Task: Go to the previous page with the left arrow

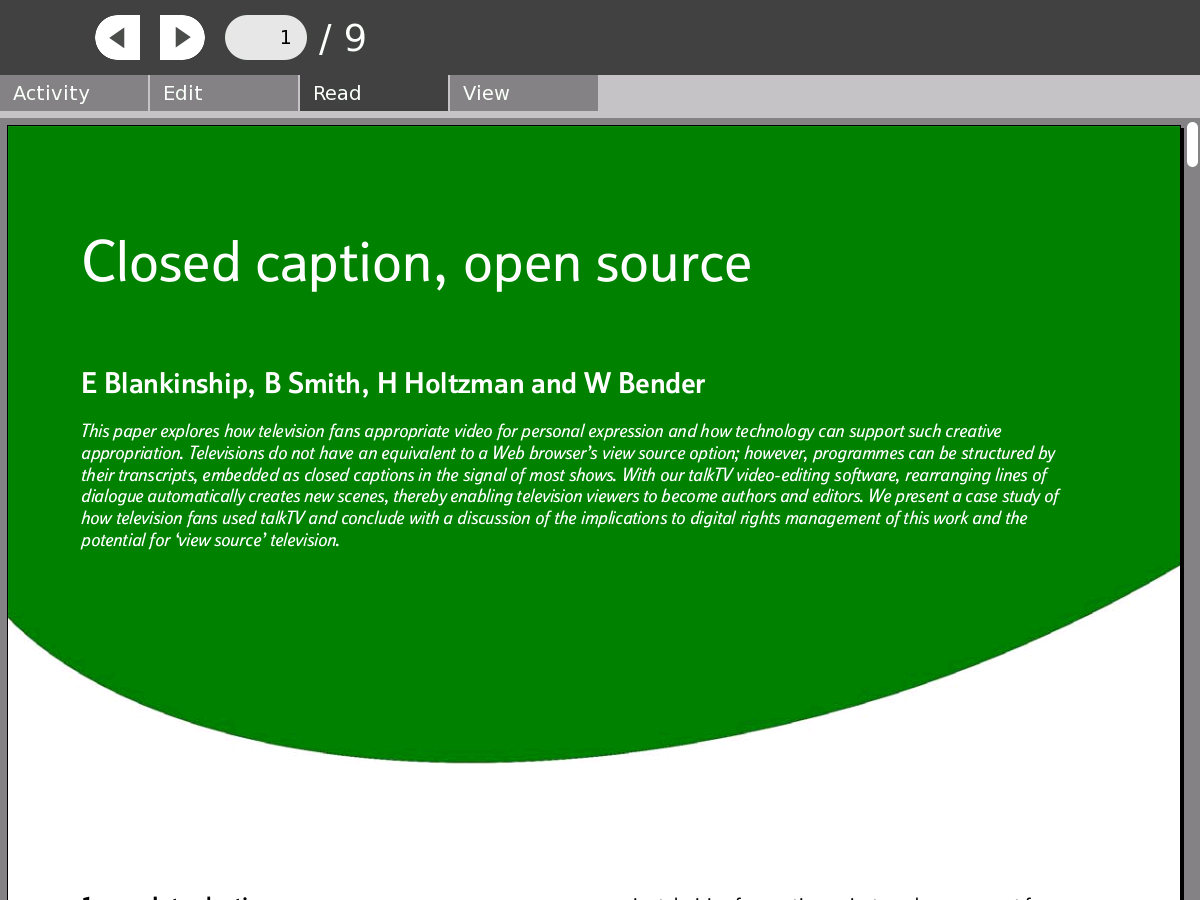Action: click(x=117, y=38)
